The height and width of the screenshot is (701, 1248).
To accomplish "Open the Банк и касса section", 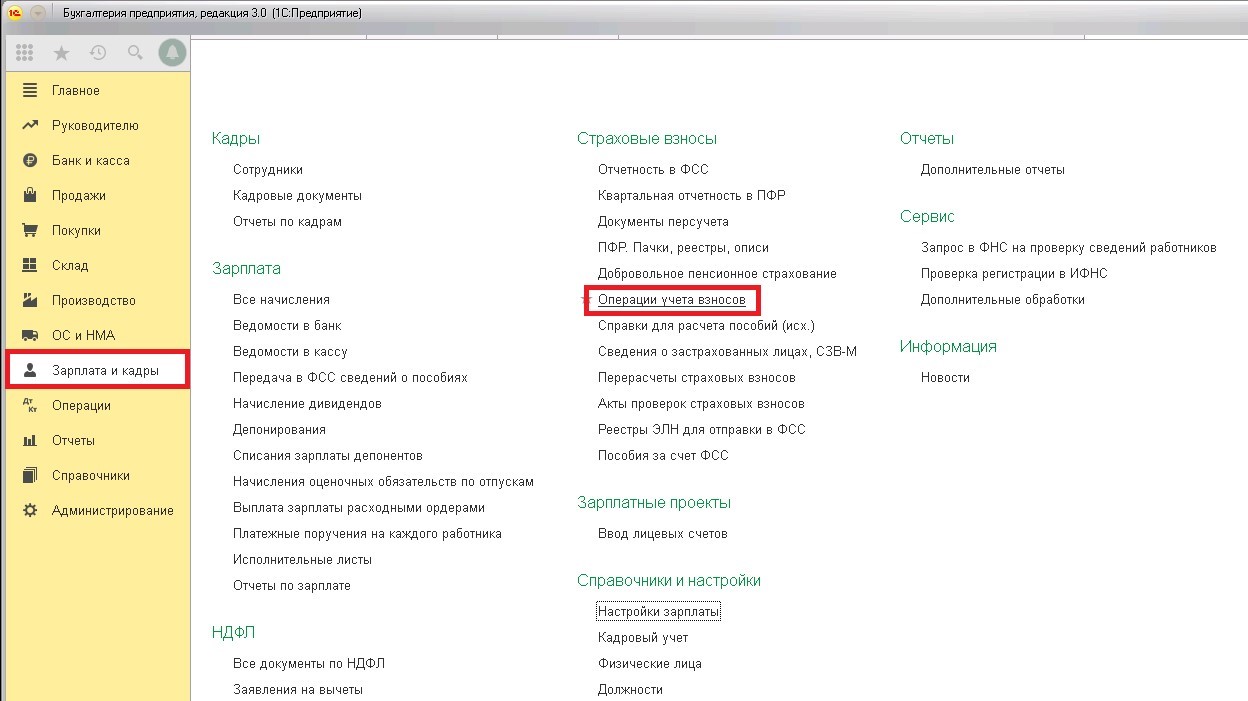I will click(91, 161).
